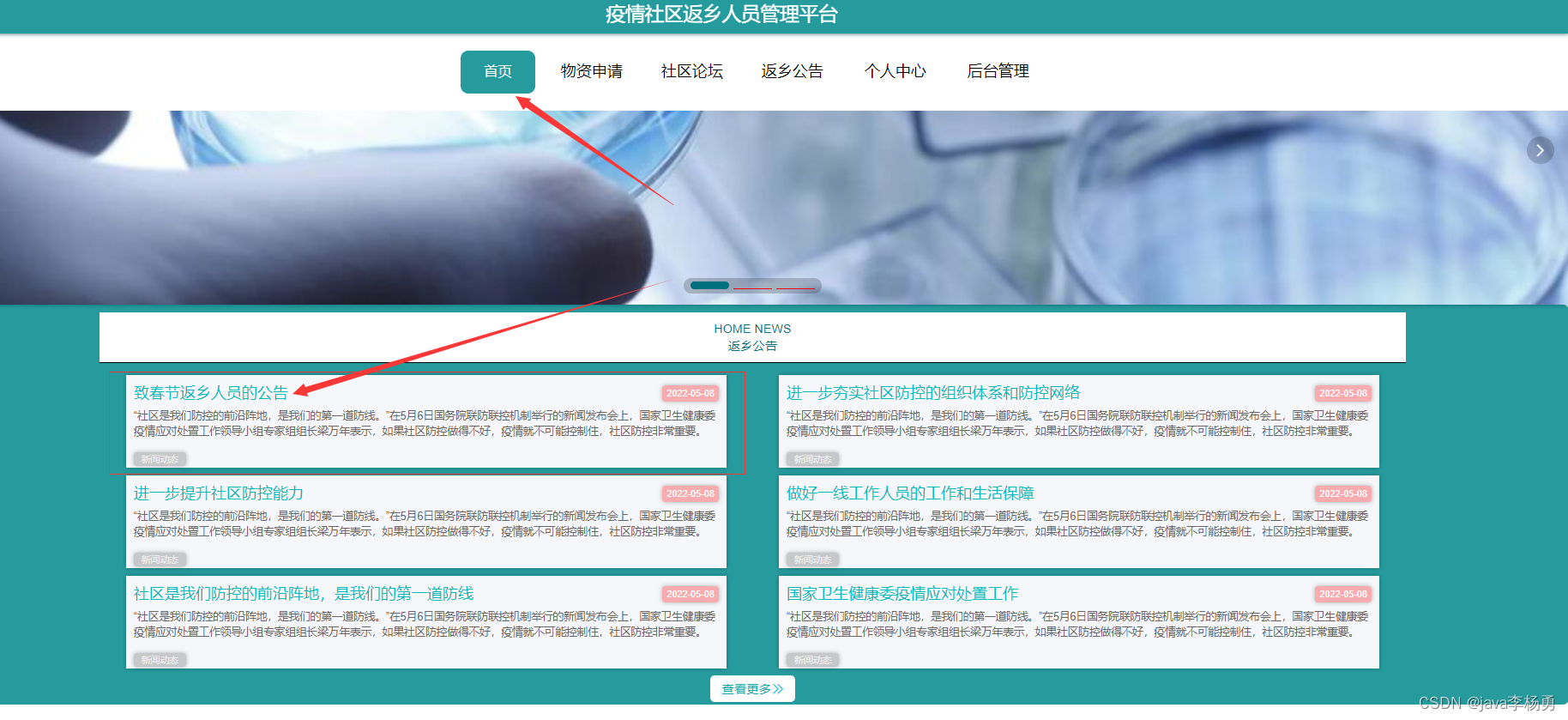
Task: Click date badge on 国家卫生健康委疫情应对处置工作 card
Action: [x=1343, y=594]
